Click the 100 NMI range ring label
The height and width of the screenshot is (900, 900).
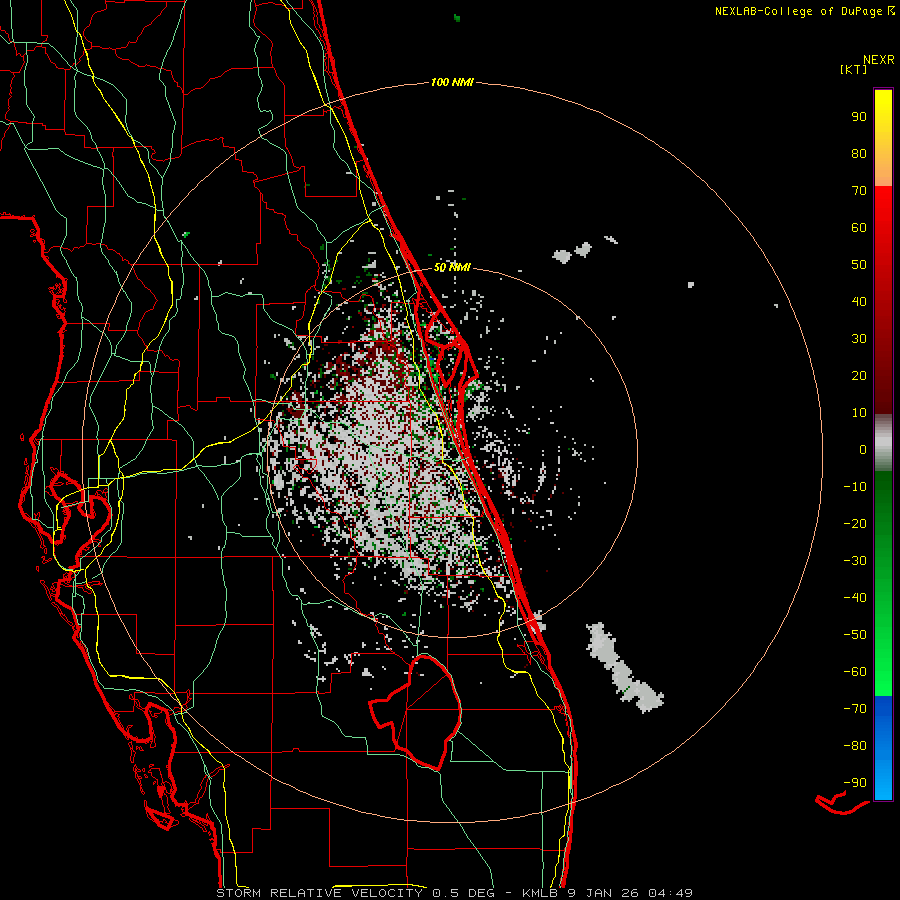(452, 83)
